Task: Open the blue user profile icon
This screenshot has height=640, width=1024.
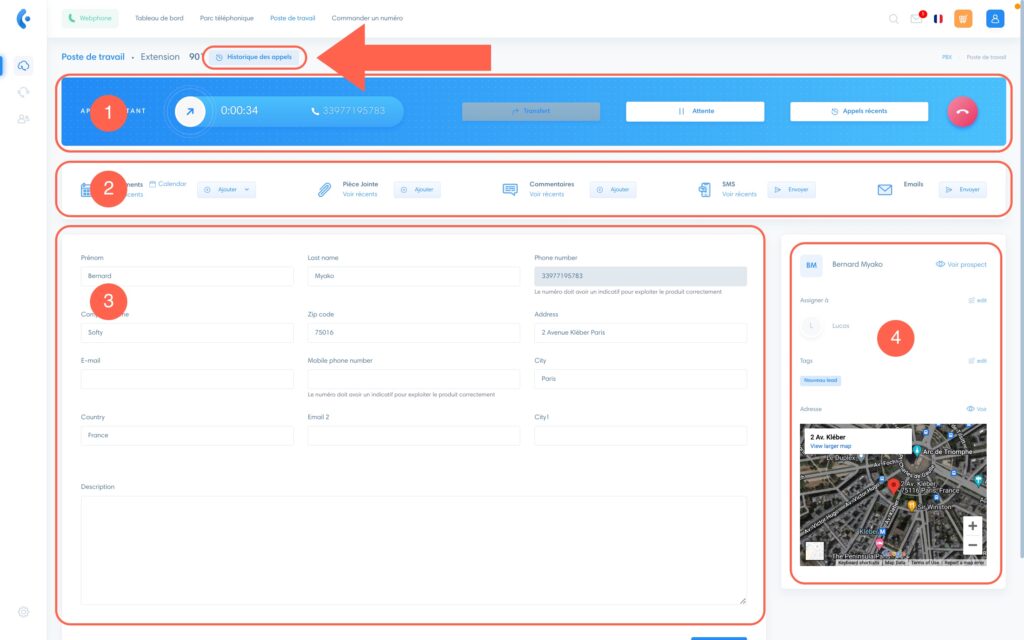Action: (994, 18)
